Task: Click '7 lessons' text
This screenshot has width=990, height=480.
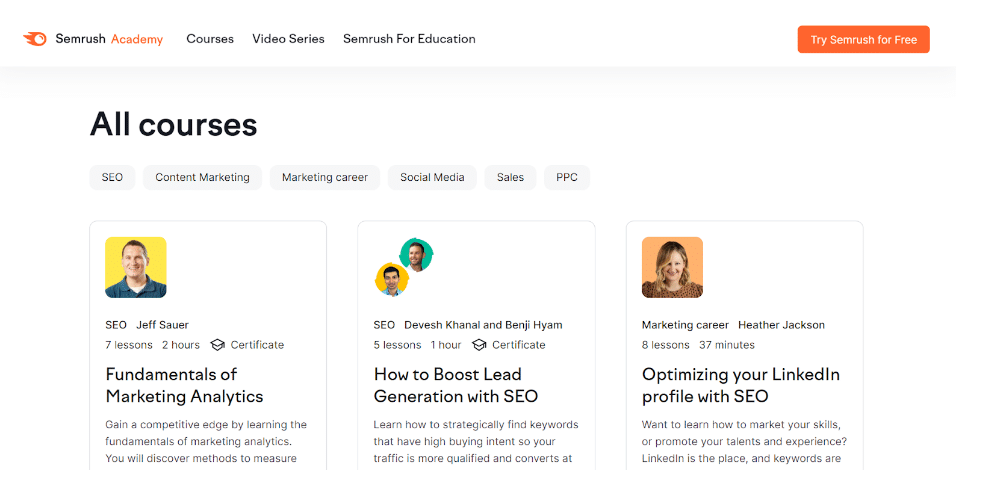Action: pos(129,345)
